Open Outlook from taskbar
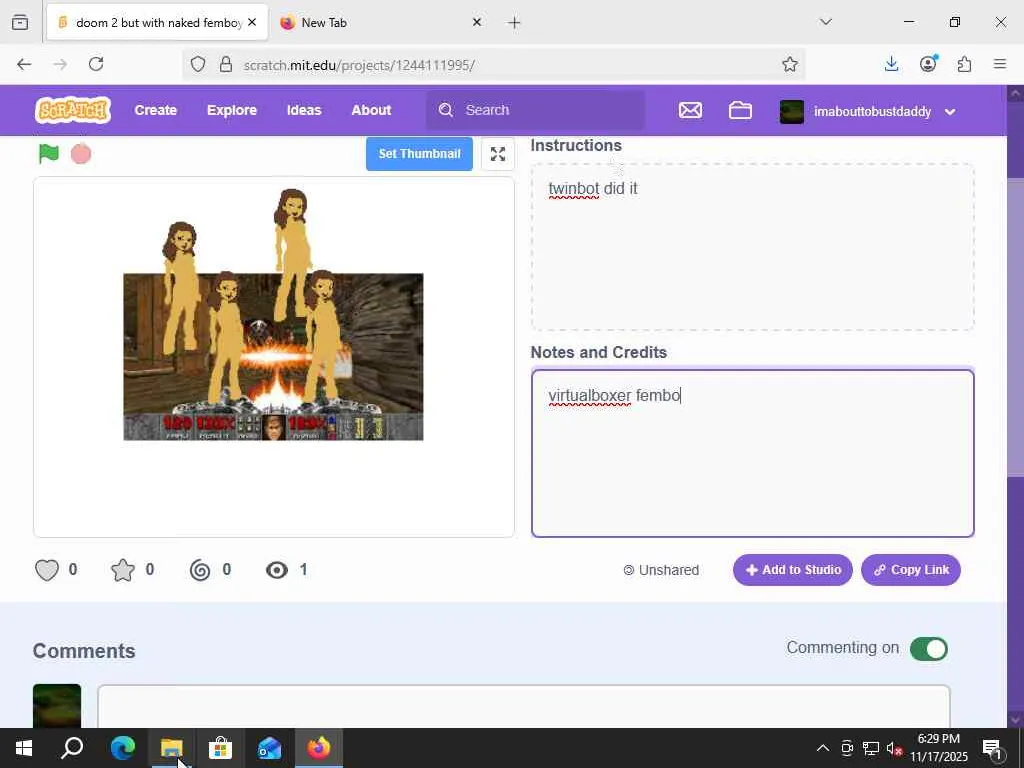 click(269, 748)
